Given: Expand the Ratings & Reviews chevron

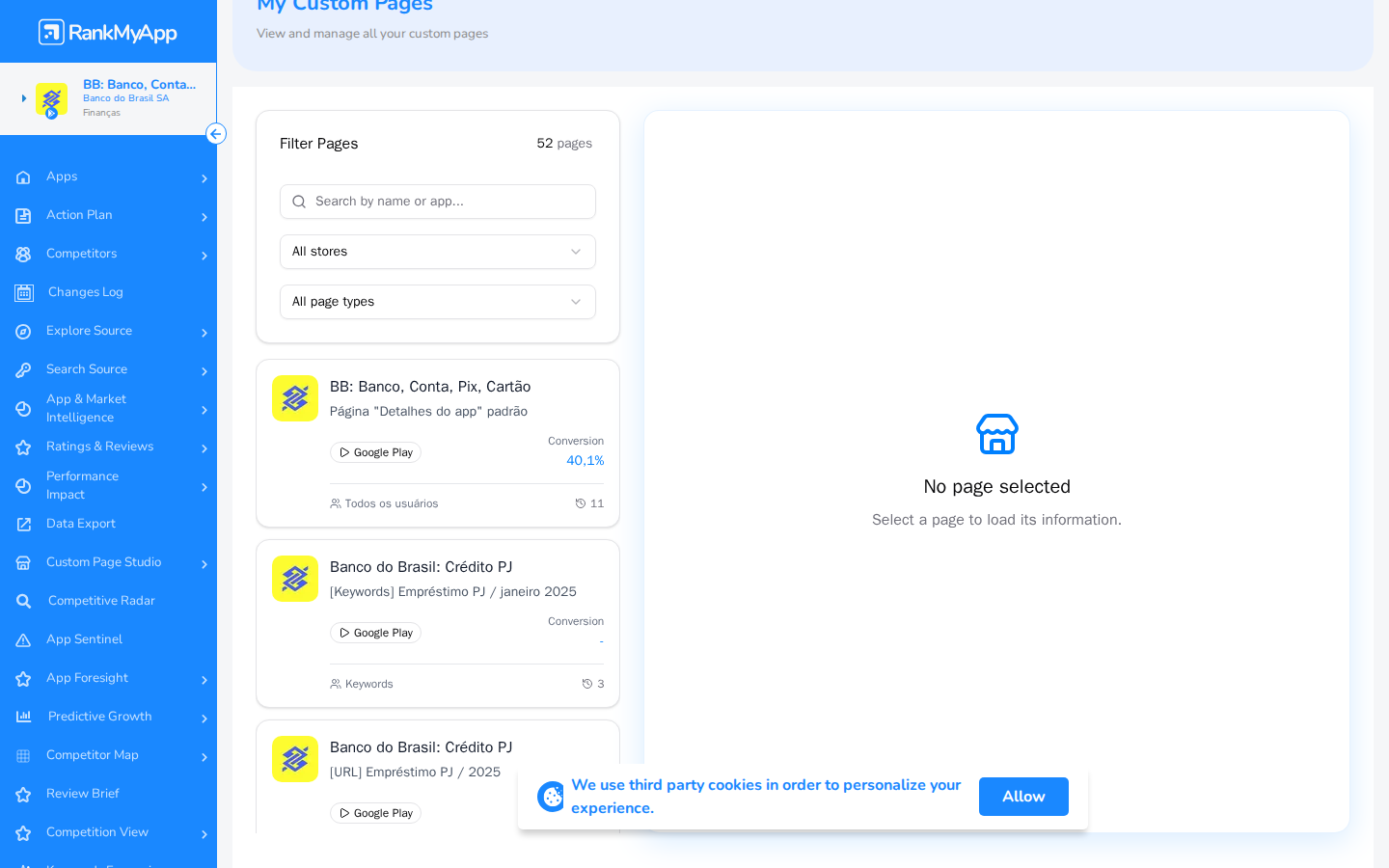Looking at the screenshot, I should (x=204, y=448).
